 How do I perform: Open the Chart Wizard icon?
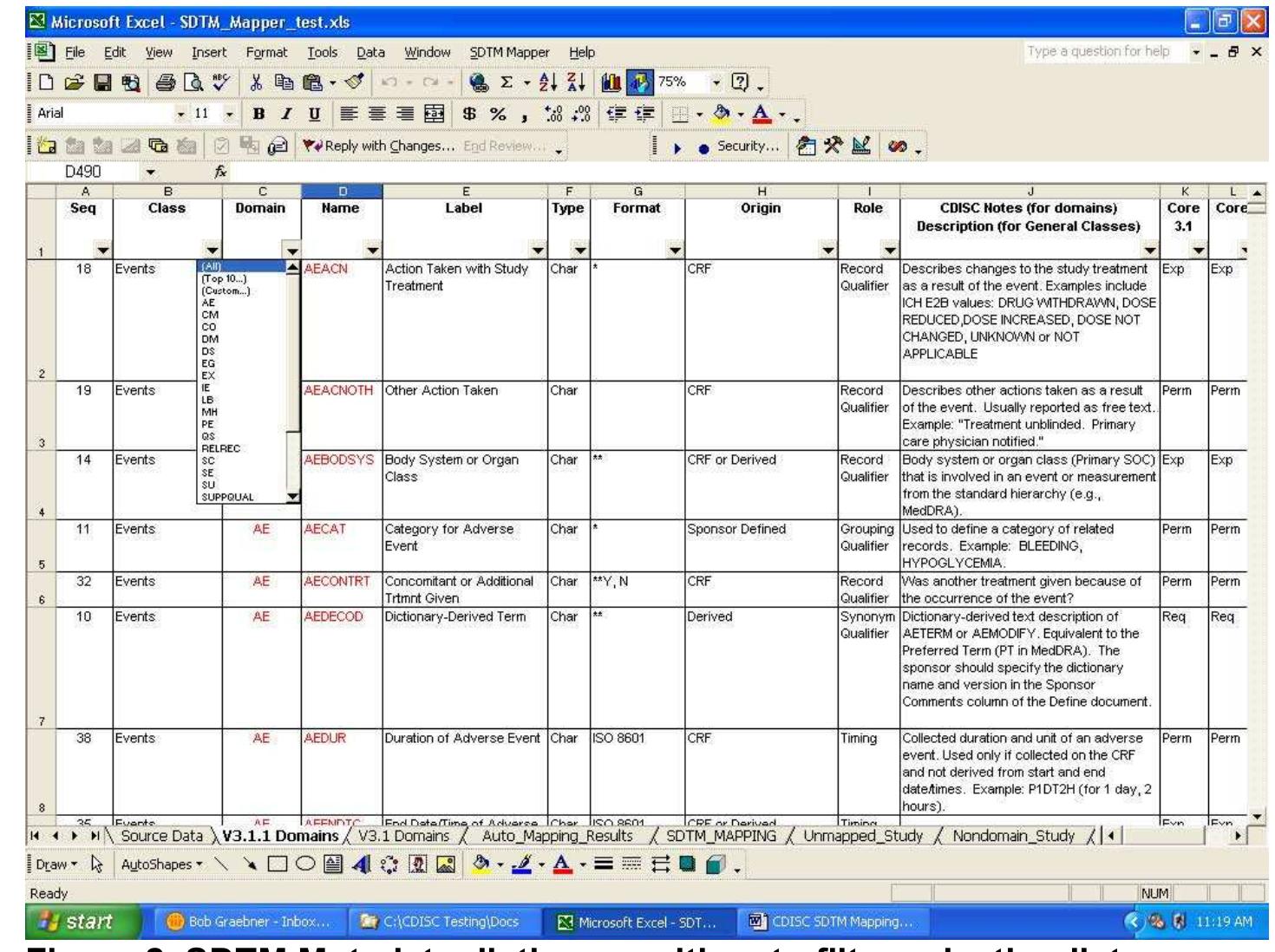pos(611,83)
